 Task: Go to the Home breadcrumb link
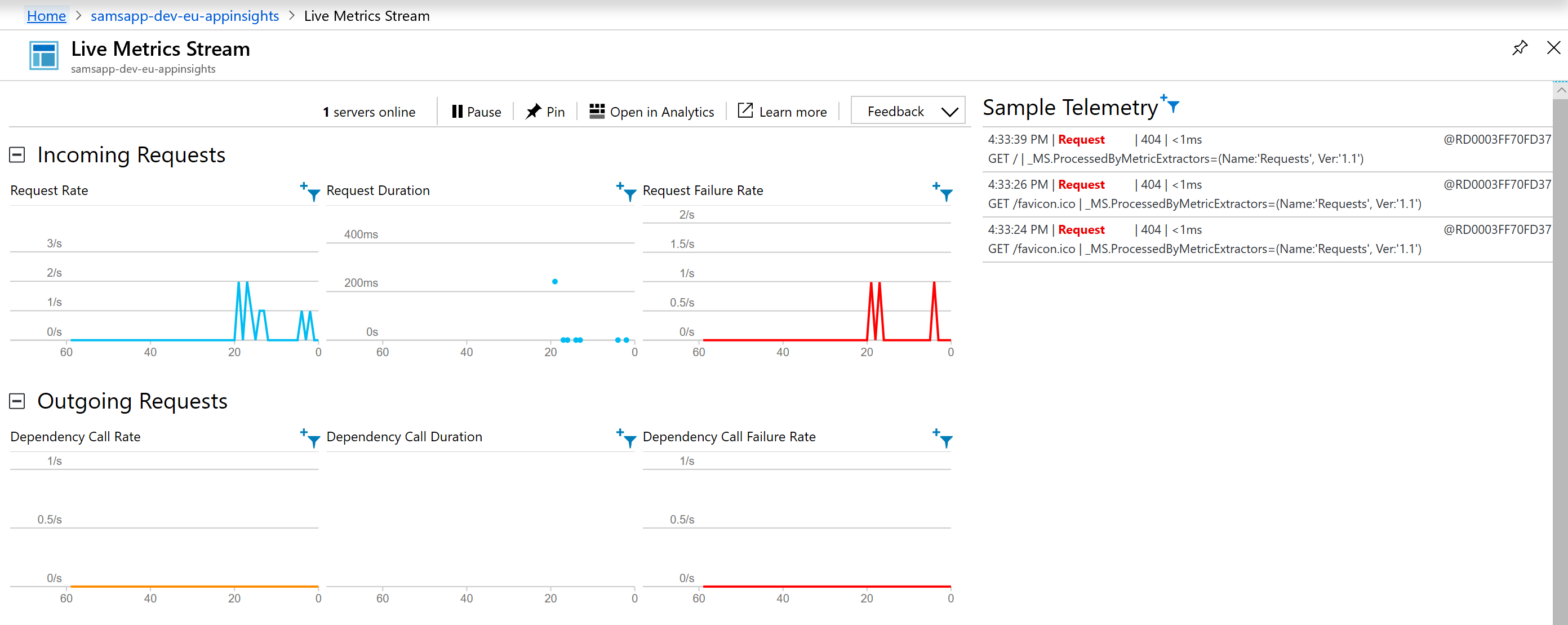pos(46,16)
